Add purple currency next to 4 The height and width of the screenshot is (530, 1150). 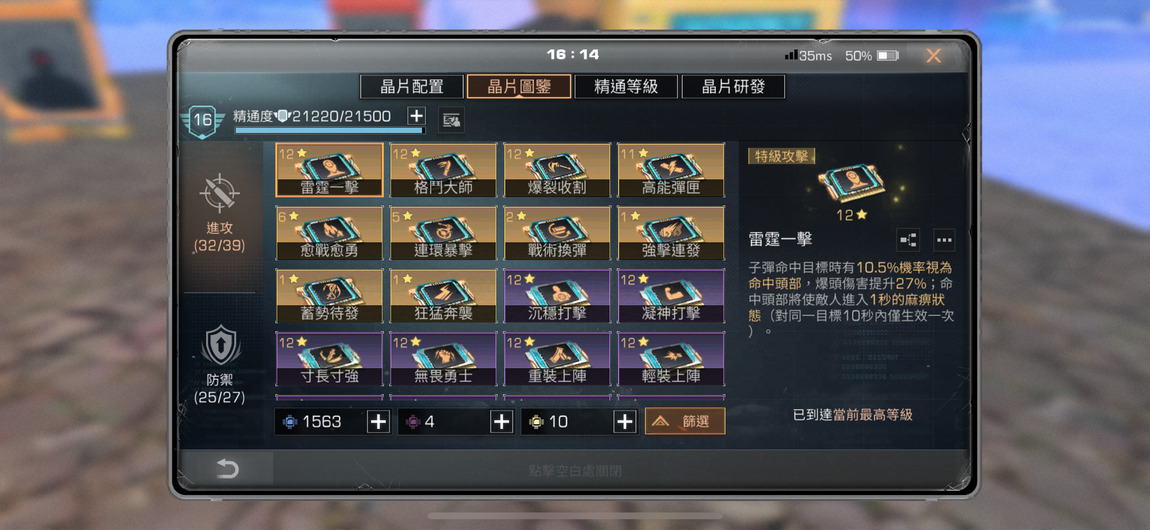coord(501,422)
